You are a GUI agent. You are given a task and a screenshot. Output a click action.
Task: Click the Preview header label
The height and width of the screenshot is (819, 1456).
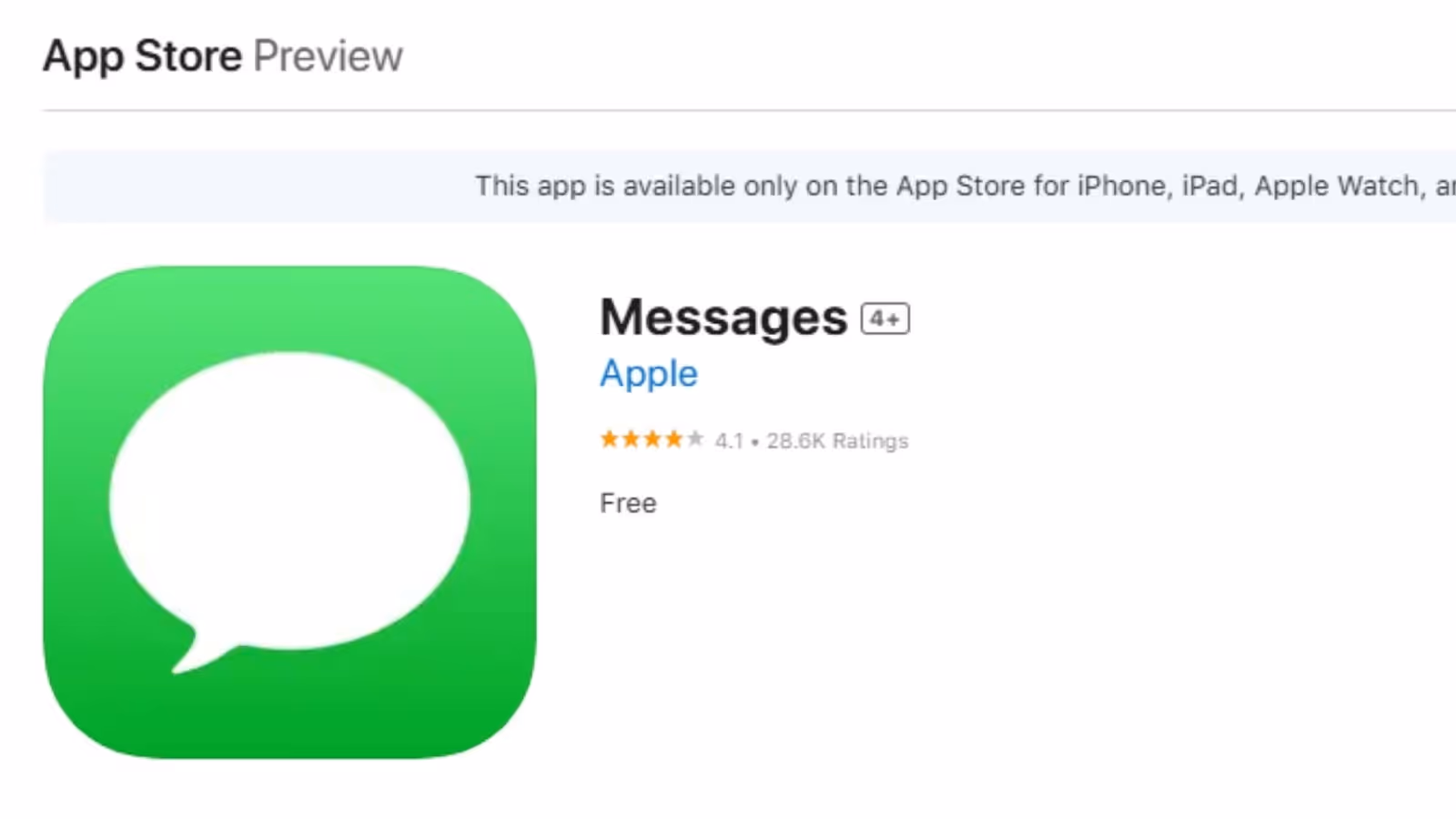328,56
